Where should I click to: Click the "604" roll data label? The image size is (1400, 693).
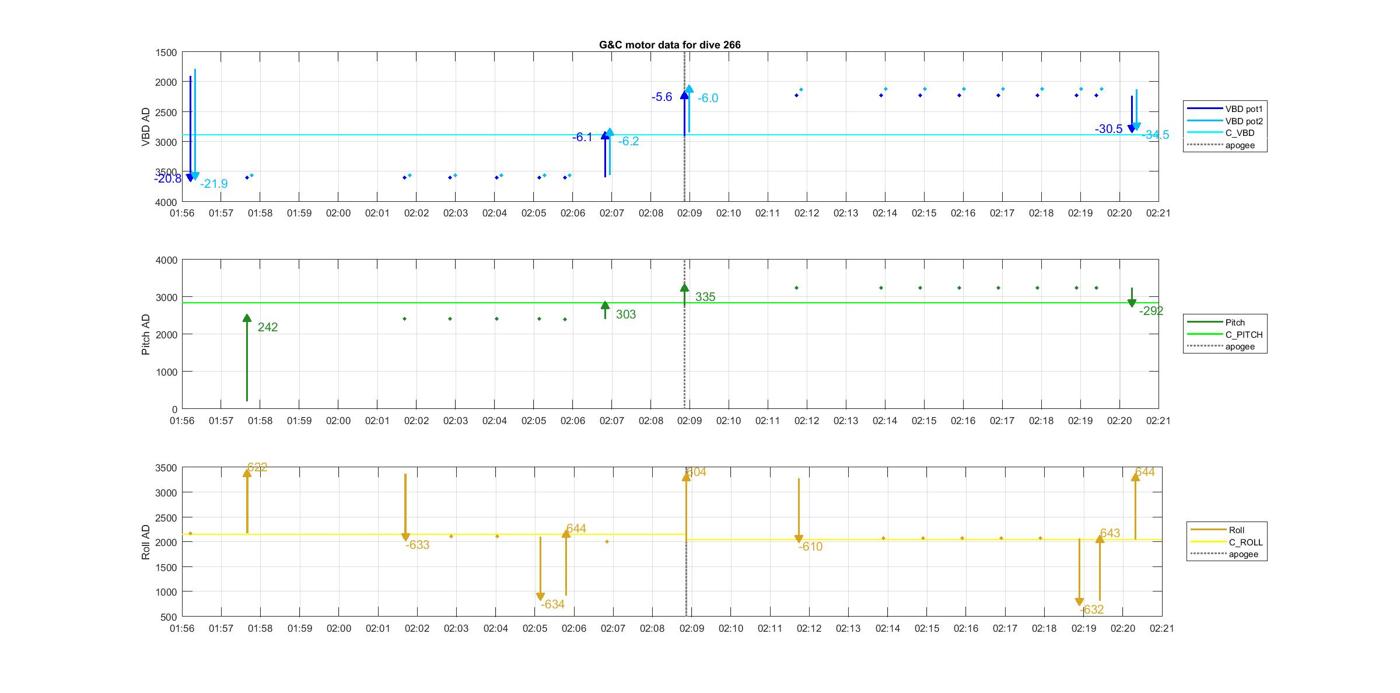[x=696, y=472]
